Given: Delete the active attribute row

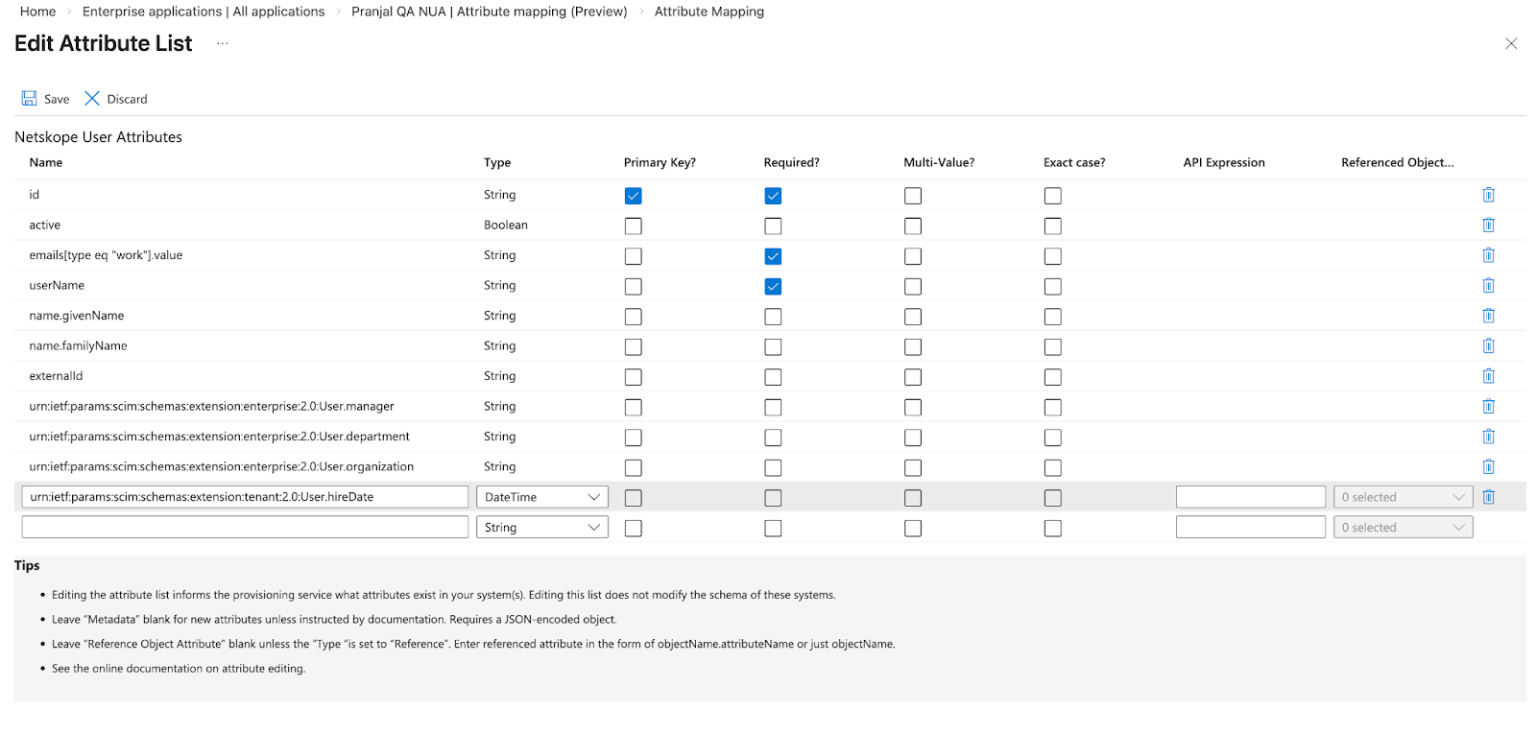Looking at the screenshot, I should [x=1488, y=225].
